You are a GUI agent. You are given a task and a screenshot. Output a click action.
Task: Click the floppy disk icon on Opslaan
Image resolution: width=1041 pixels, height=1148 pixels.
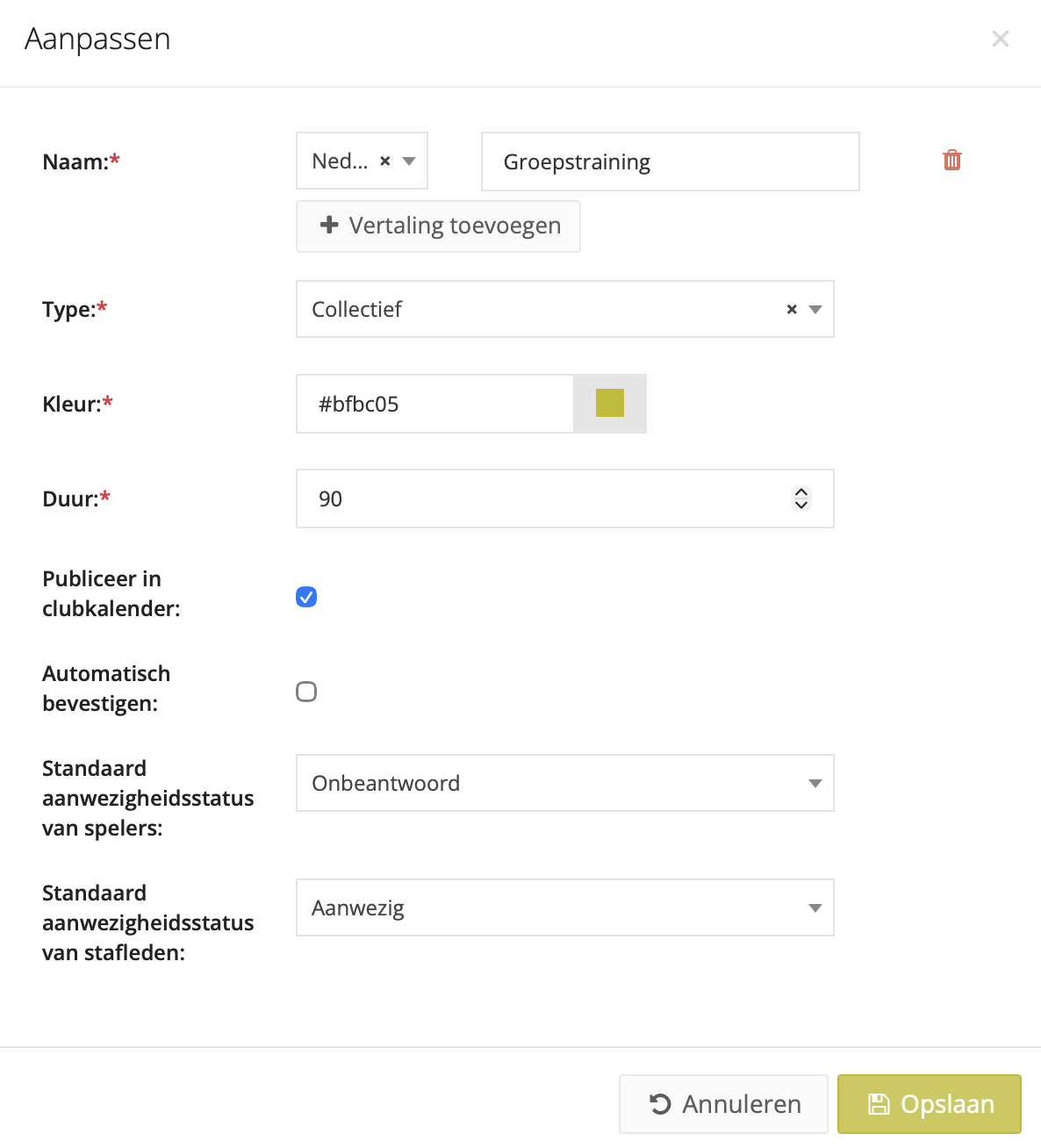click(x=879, y=1104)
